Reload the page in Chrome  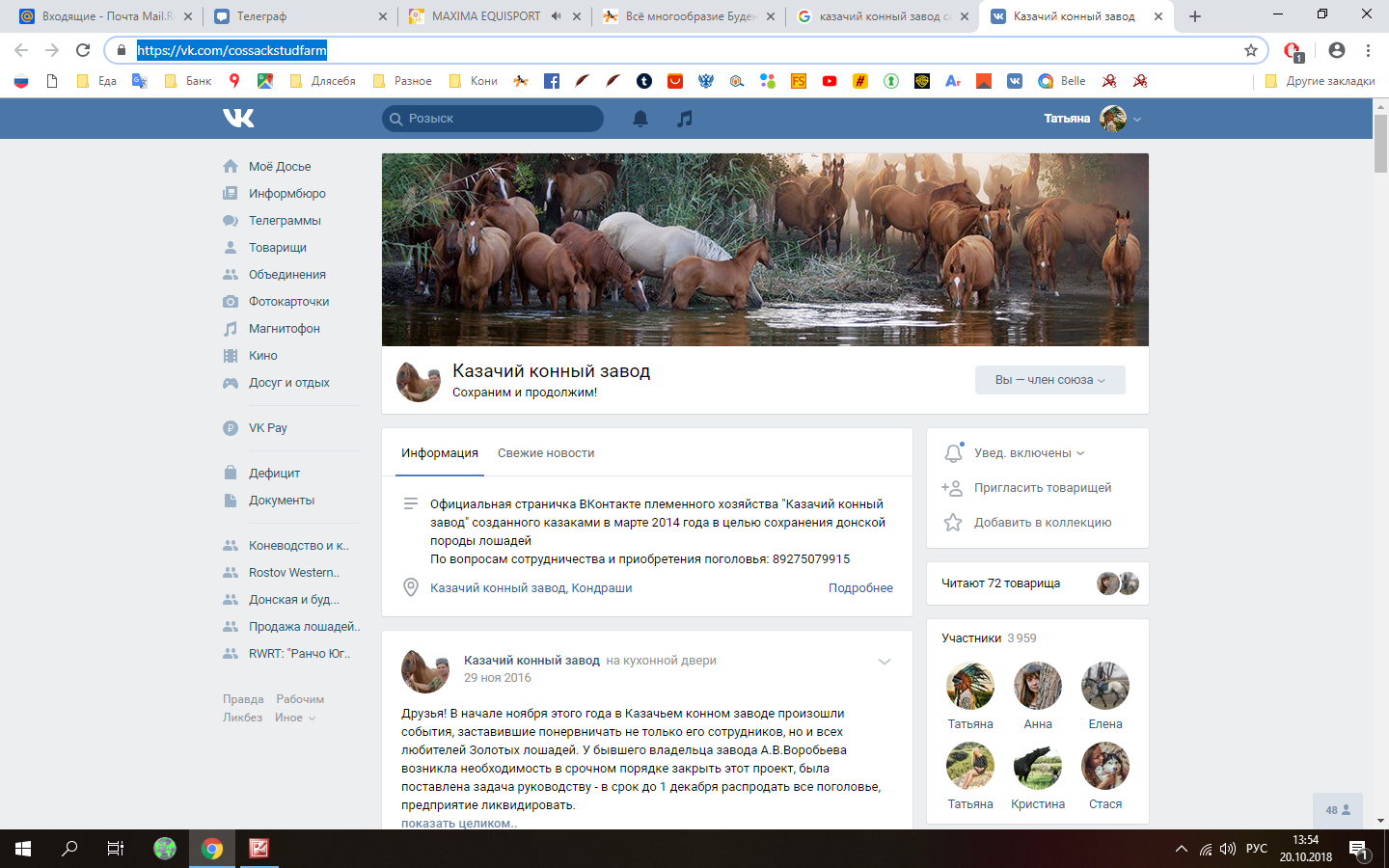(x=83, y=50)
